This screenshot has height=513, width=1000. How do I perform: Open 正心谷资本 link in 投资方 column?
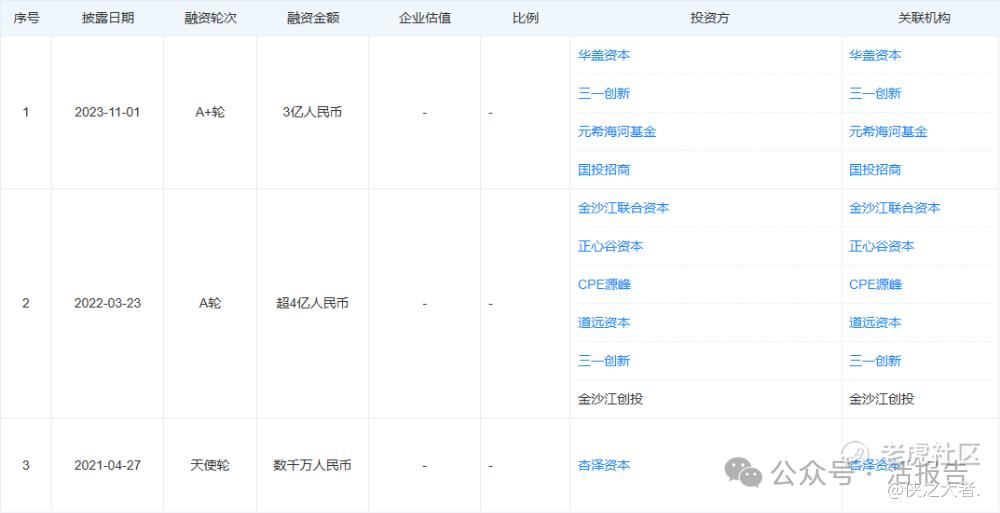coord(610,246)
